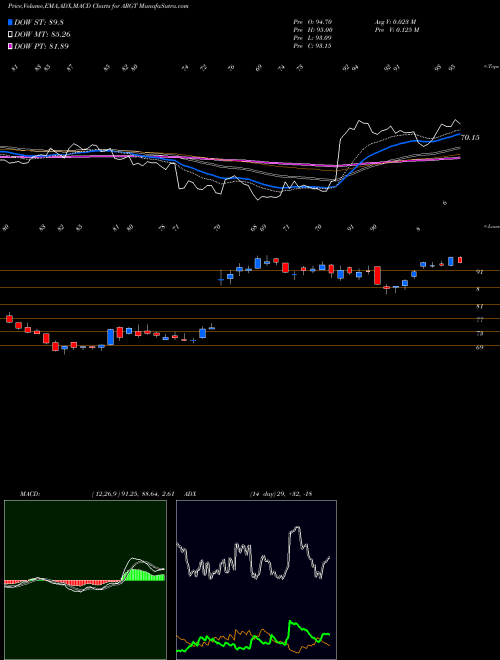This screenshot has width=500, height=660.
Task: Click the Pre L value line
Action: [314, 38]
